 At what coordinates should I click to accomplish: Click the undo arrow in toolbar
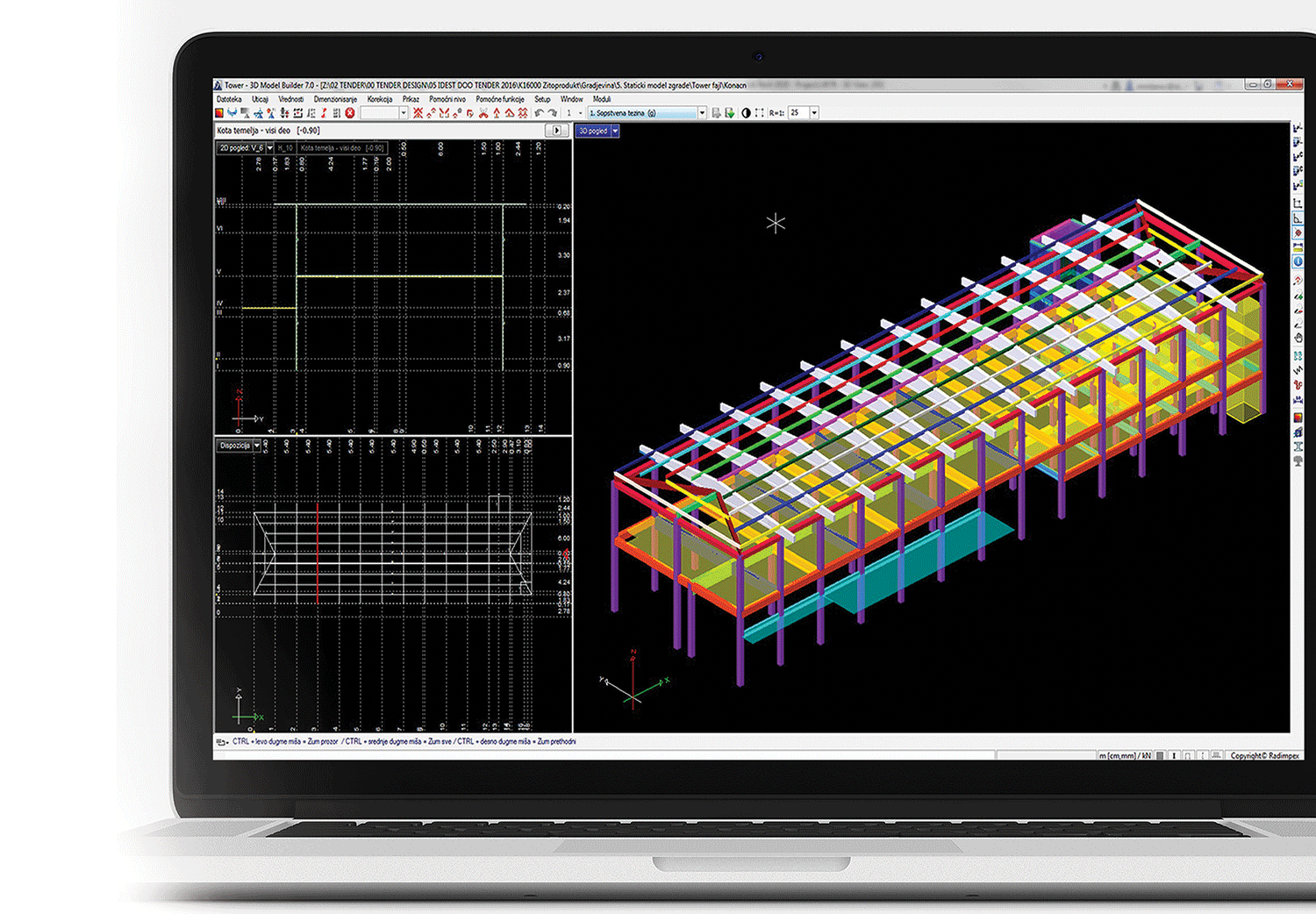539,113
